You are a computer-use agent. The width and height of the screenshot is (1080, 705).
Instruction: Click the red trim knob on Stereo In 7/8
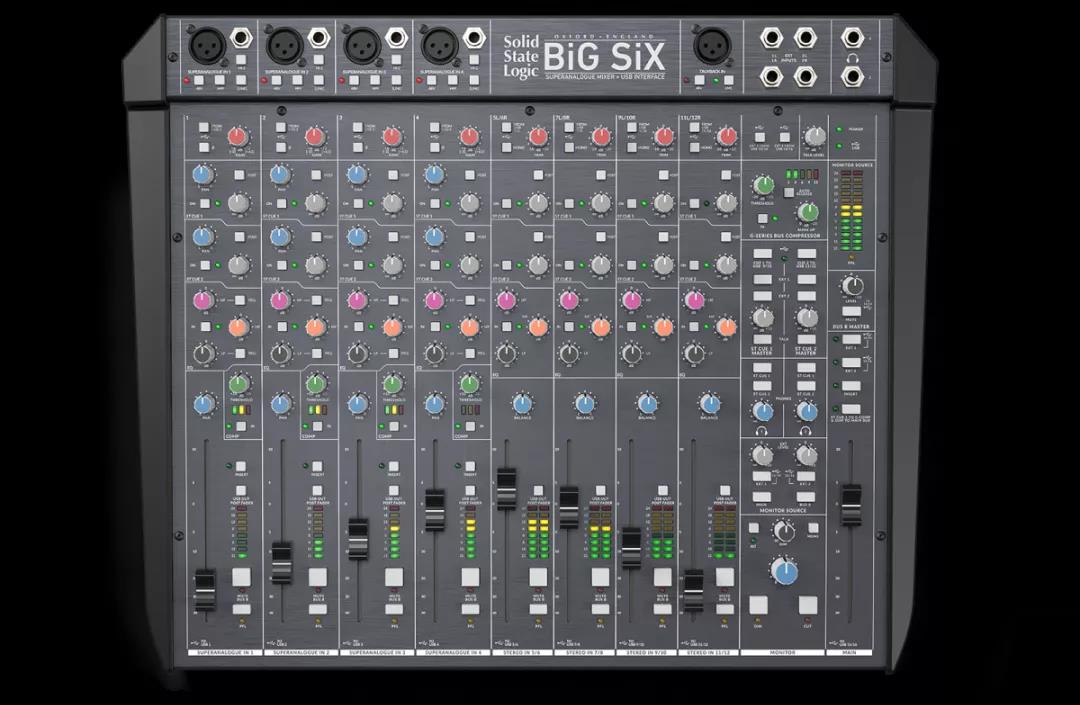pyautogui.click(x=601, y=136)
